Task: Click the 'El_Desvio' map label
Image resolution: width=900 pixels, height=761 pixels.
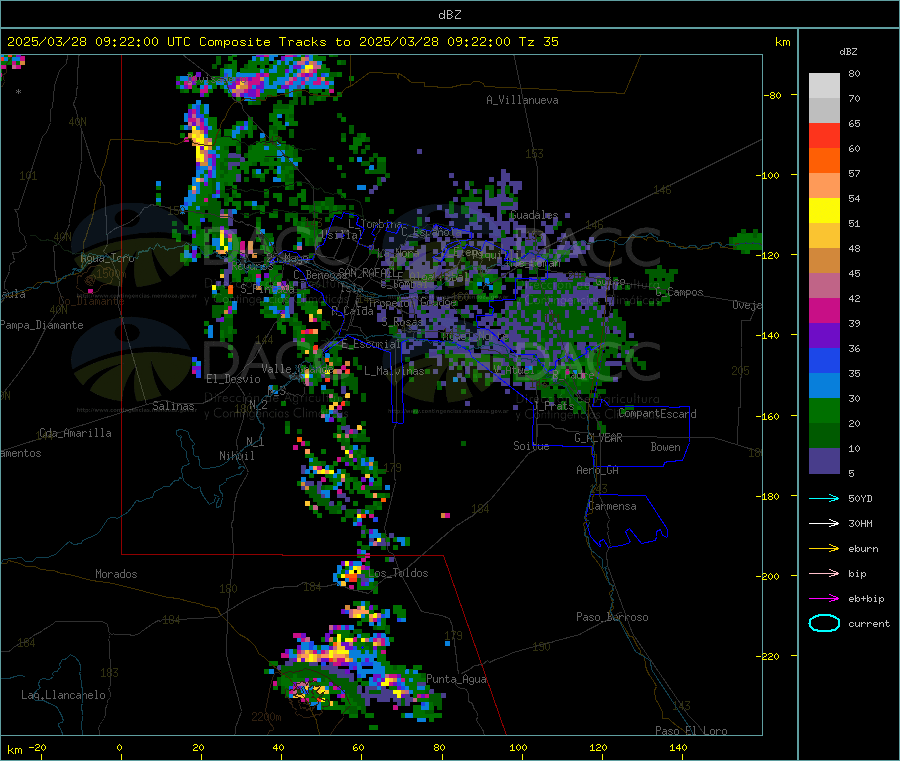Action: (234, 379)
